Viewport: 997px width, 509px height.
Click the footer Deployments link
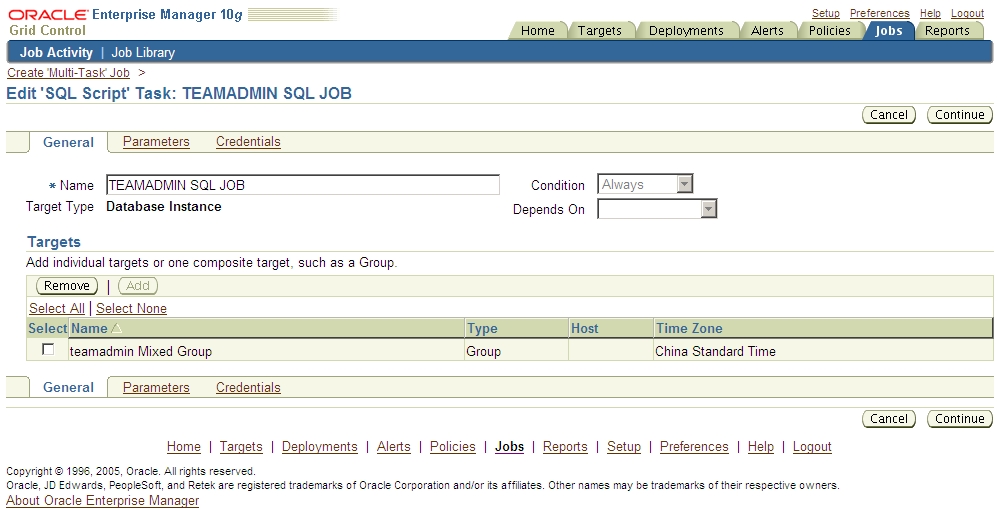tap(319, 447)
